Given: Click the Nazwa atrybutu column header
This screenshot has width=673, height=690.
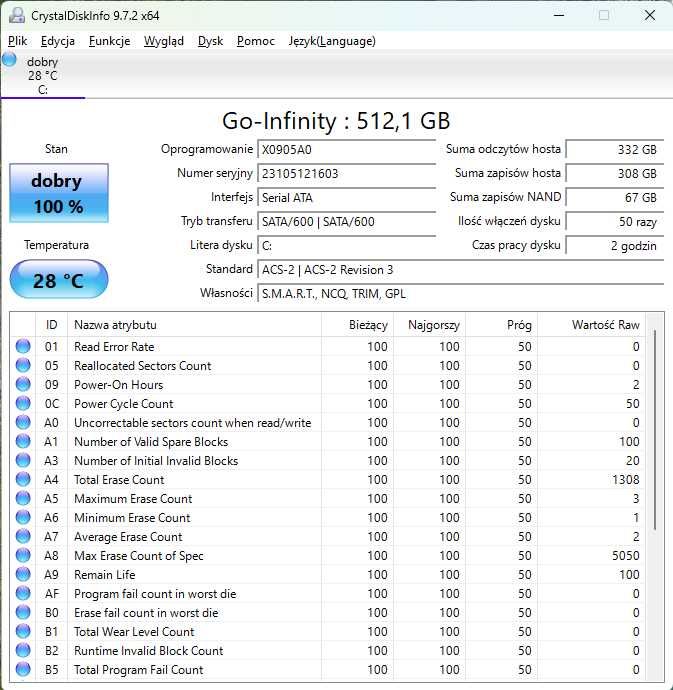Looking at the screenshot, I should pyautogui.click(x=194, y=325).
